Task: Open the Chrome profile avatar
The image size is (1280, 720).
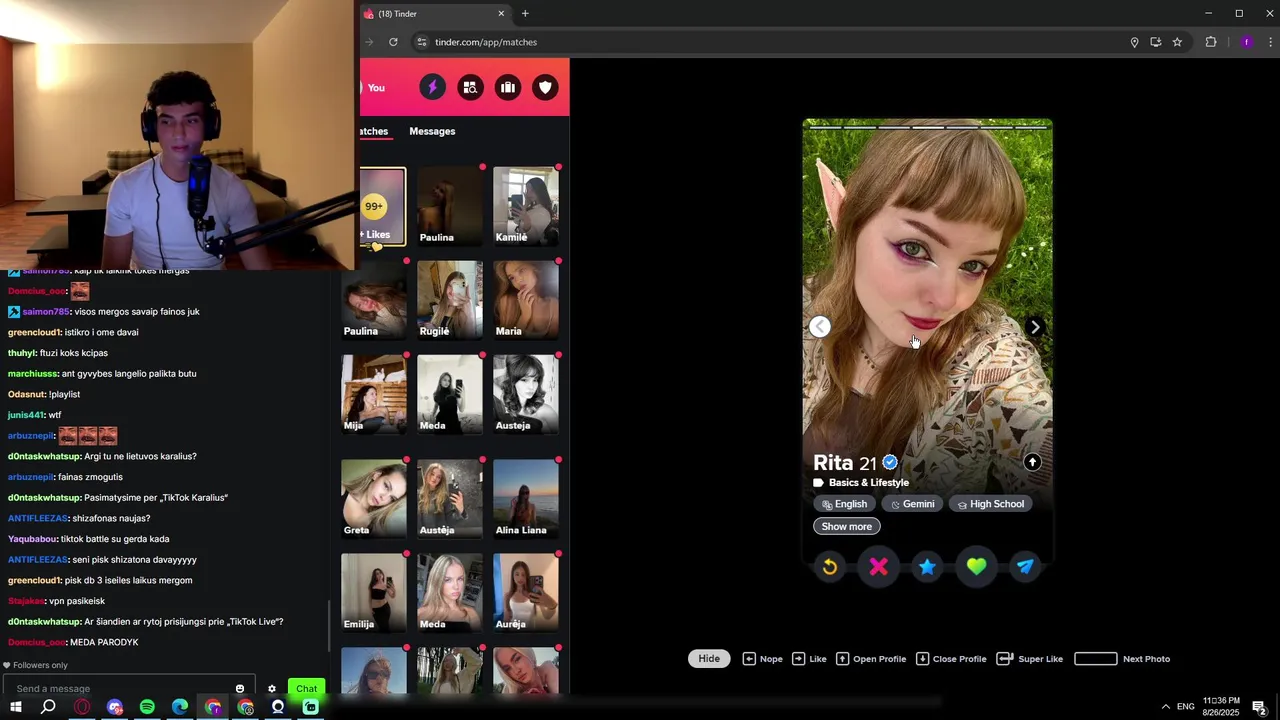Action: click(x=1246, y=42)
